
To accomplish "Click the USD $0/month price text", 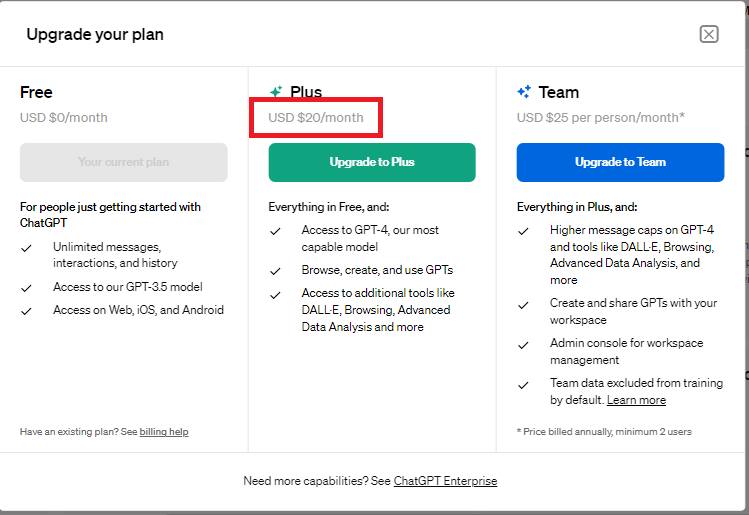I will click(64, 118).
